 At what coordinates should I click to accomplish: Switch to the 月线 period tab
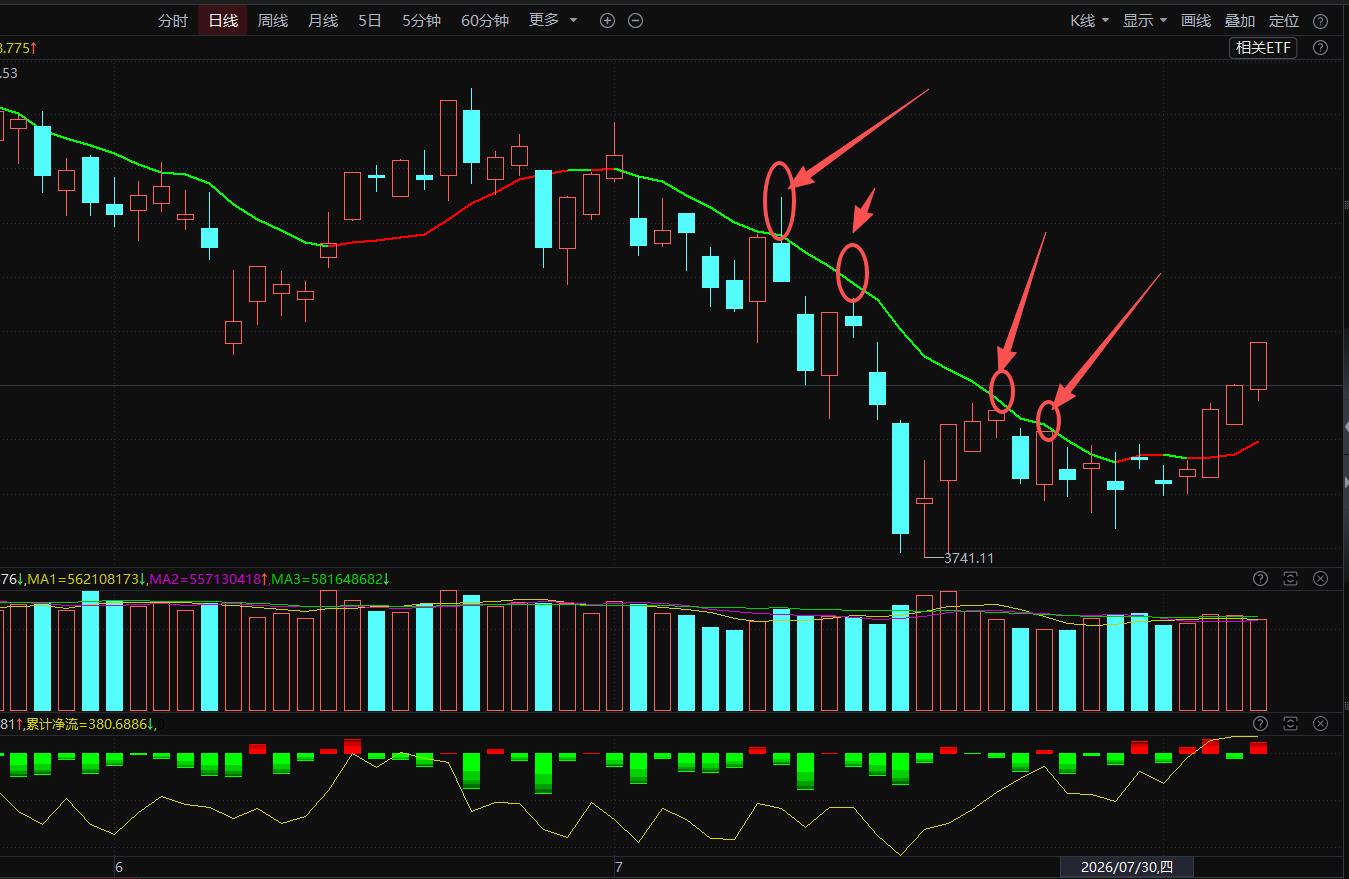(323, 21)
